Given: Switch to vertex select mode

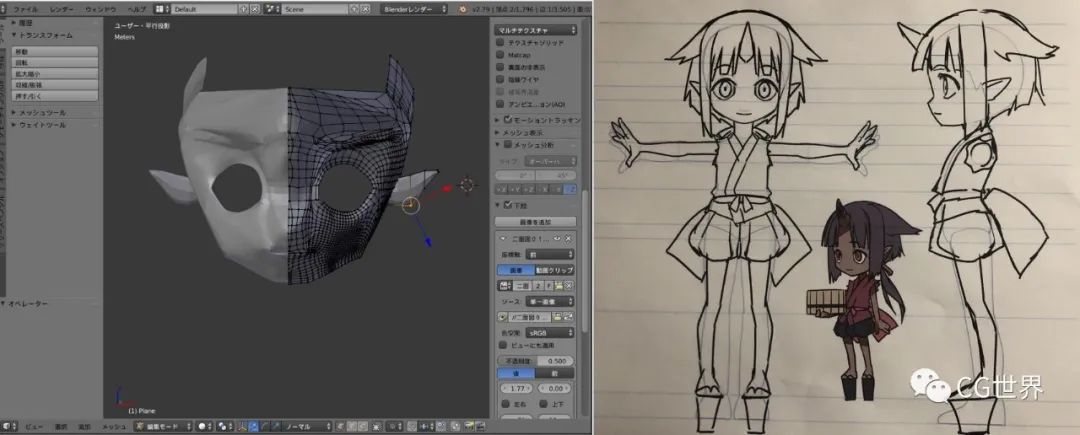Looking at the screenshot, I should (340, 427).
